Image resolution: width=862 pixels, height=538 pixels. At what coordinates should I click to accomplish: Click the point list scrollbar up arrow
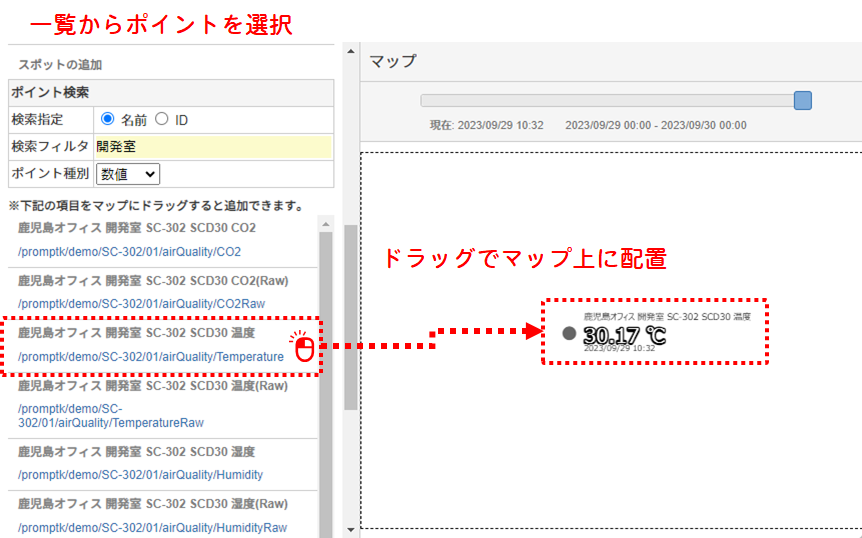pyautogui.click(x=325, y=224)
